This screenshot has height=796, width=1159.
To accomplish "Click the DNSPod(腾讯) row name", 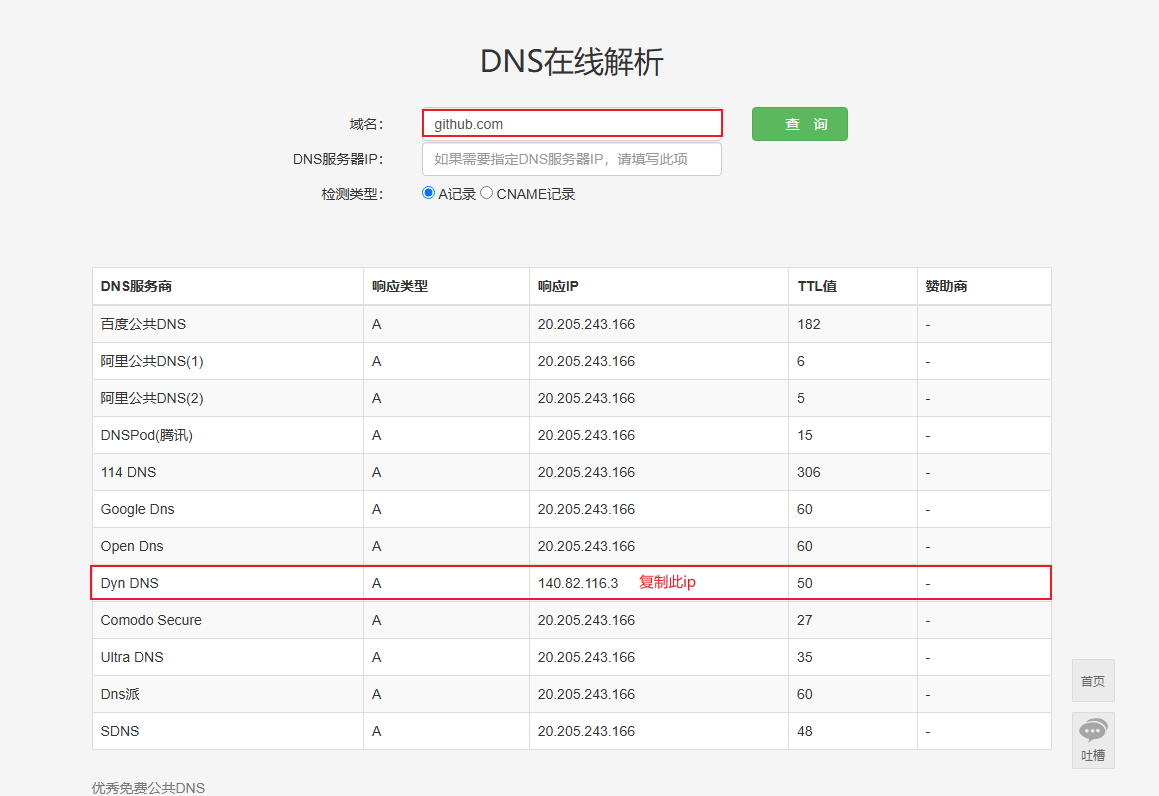I will pyautogui.click(x=146, y=435).
